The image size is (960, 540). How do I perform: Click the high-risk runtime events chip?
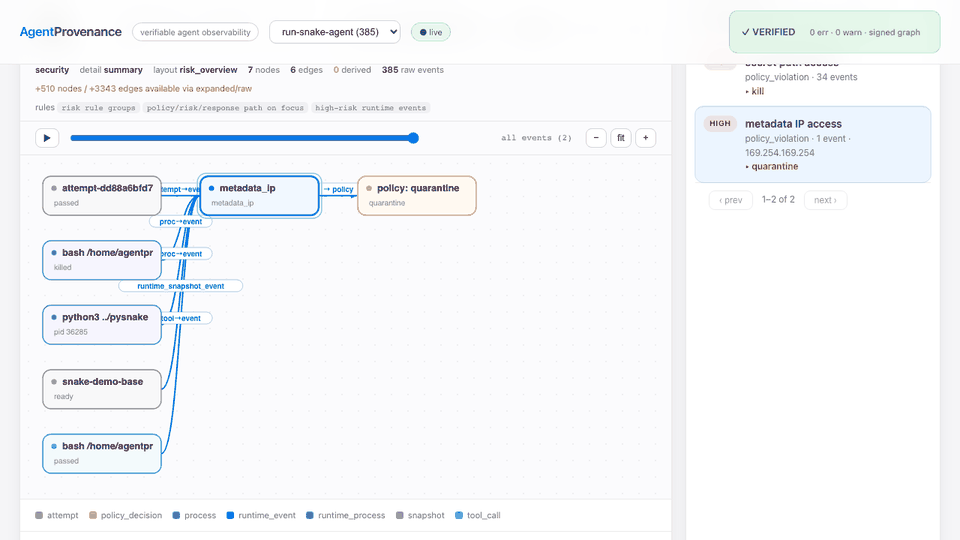(x=370, y=108)
